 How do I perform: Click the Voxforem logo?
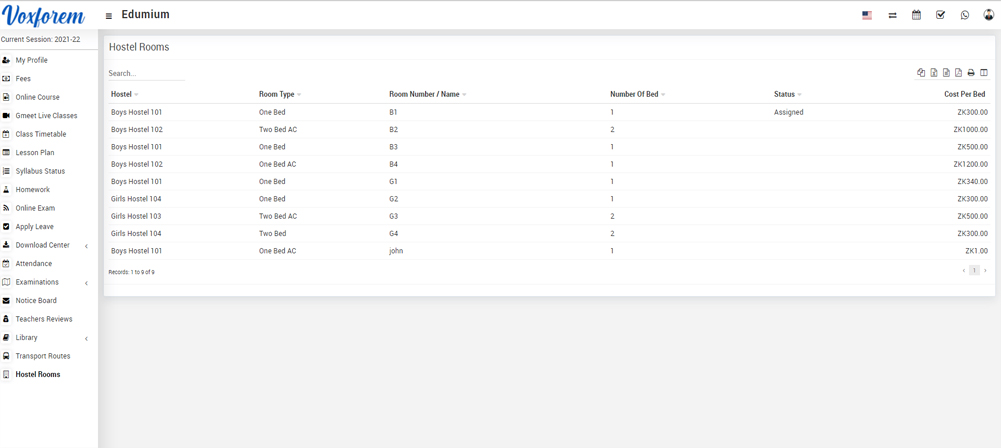tap(44, 16)
